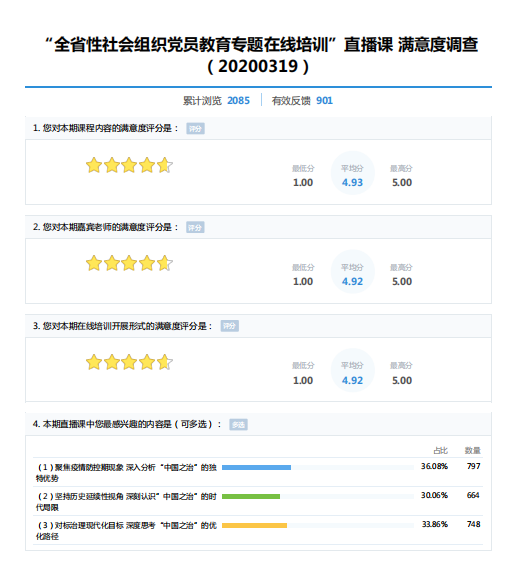The height and width of the screenshot is (563, 517).
Task: Click the fifth half-filled star in question 1
Action: (165, 165)
